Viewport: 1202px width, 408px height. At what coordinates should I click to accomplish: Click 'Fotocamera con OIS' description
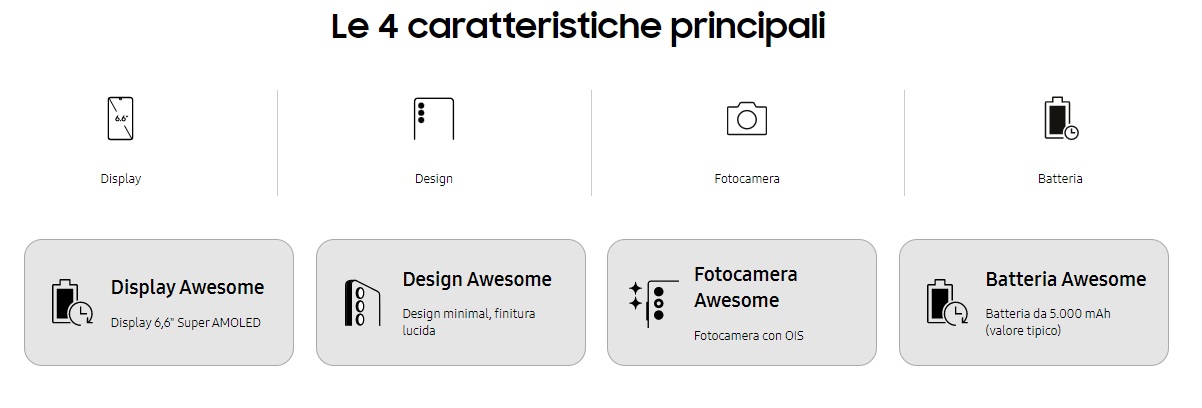(x=749, y=336)
